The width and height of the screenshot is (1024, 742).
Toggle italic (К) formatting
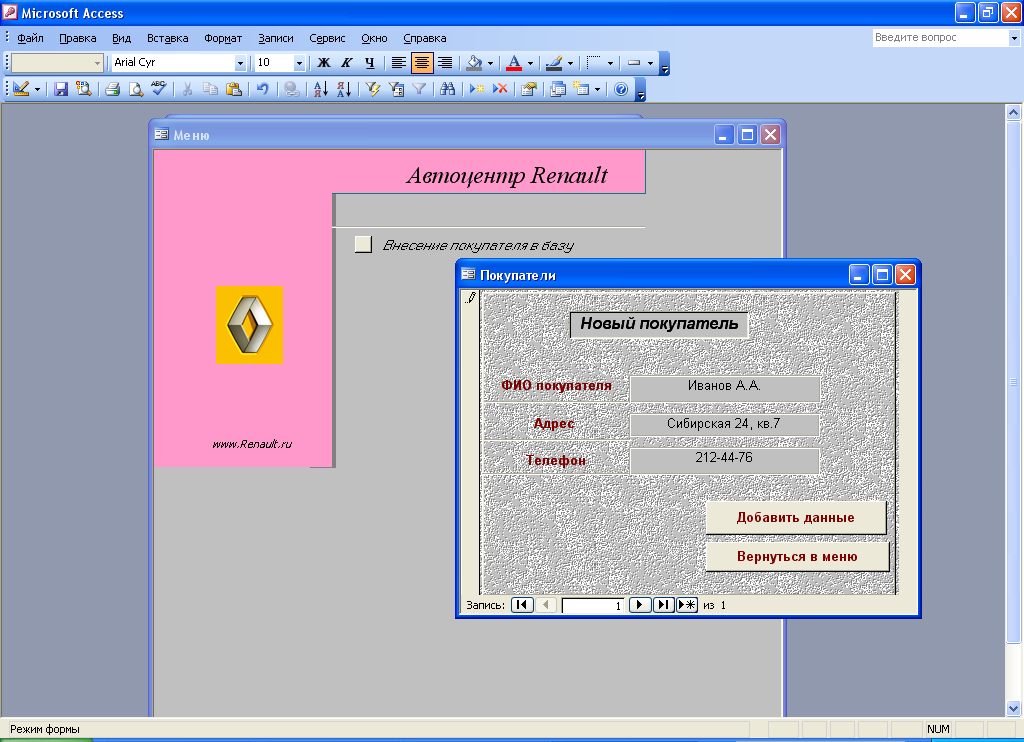(x=347, y=63)
